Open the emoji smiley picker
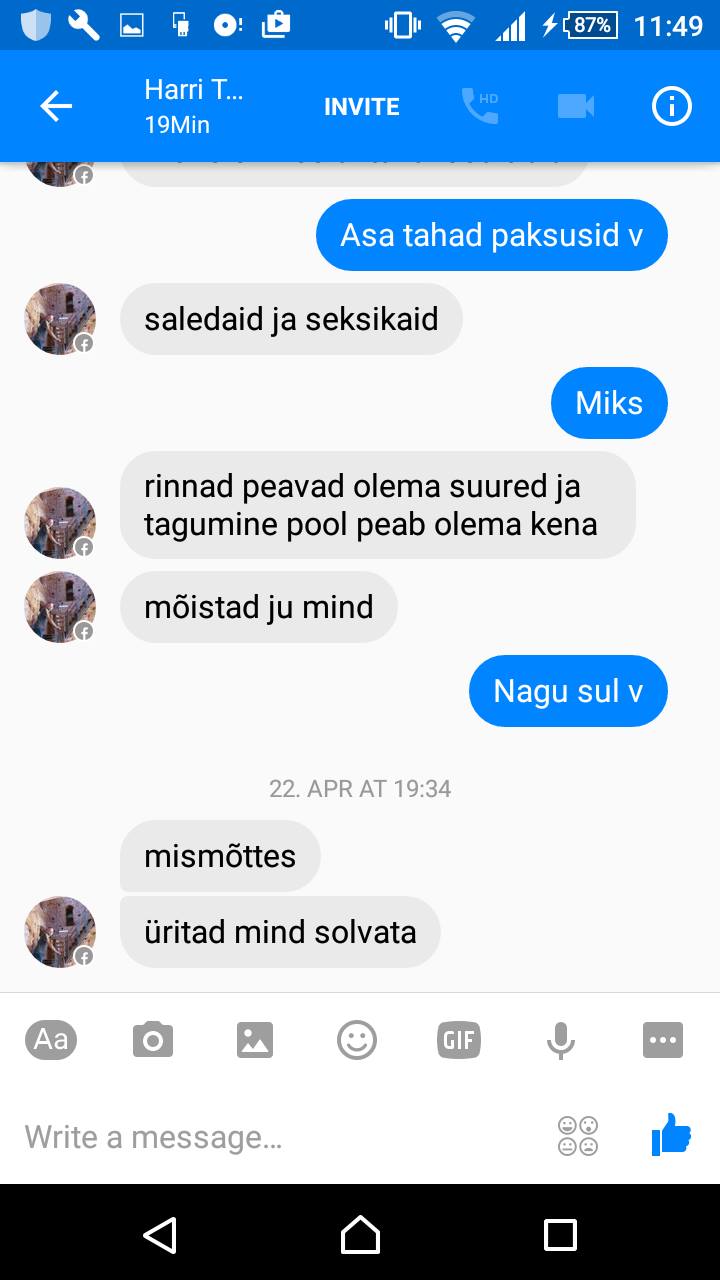Screen dimensions: 720x1280 [357, 1040]
